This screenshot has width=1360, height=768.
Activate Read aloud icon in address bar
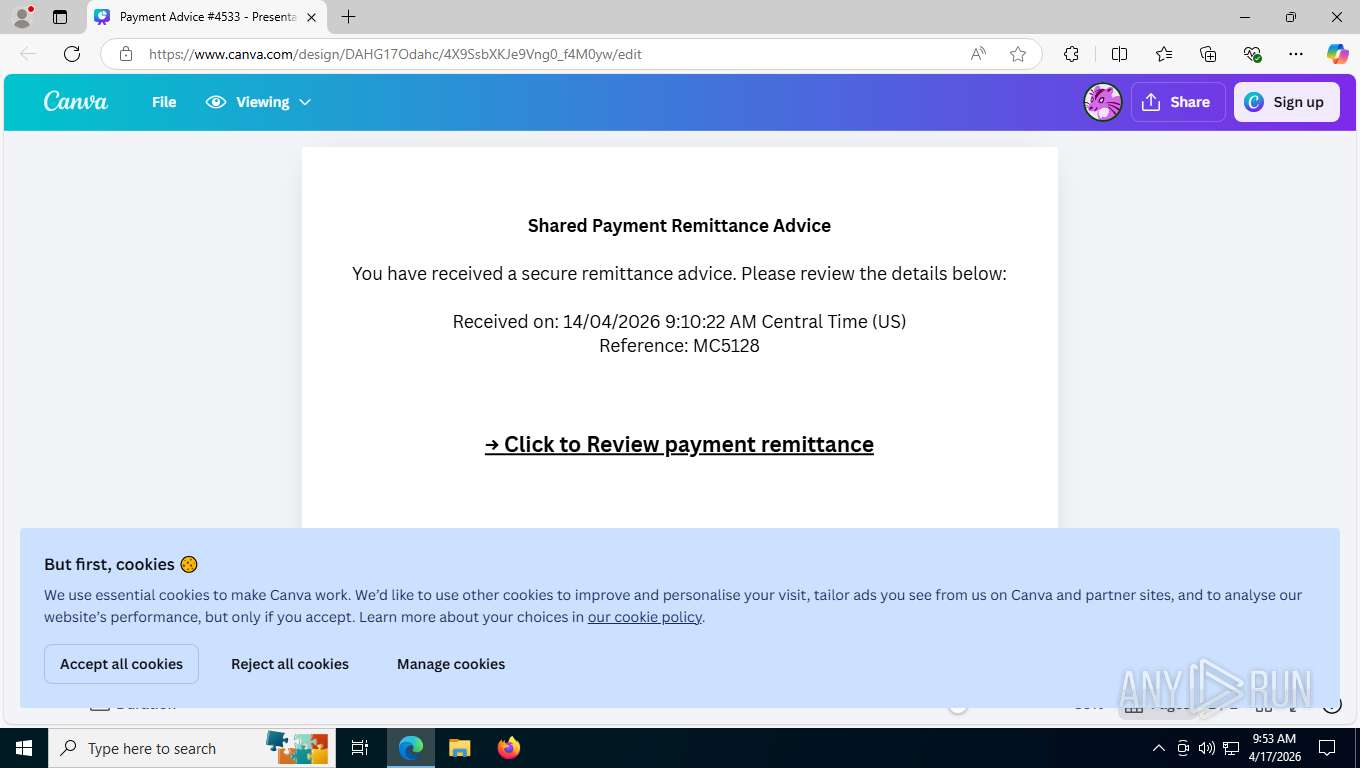coord(978,54)
